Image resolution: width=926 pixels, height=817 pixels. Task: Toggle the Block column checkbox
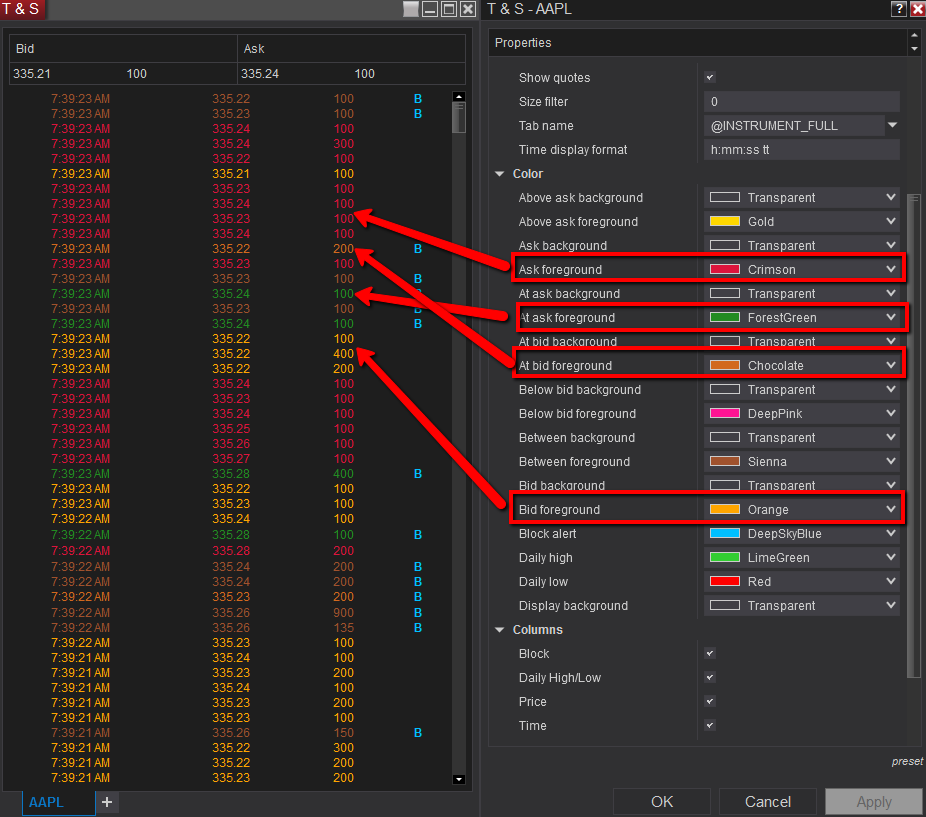click(x=710, y=653)
